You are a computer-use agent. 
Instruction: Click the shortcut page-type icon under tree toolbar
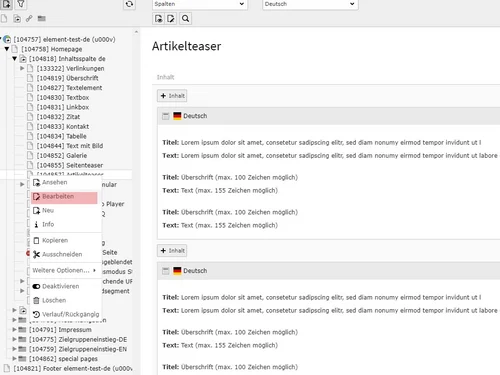[x=17, y=19]
